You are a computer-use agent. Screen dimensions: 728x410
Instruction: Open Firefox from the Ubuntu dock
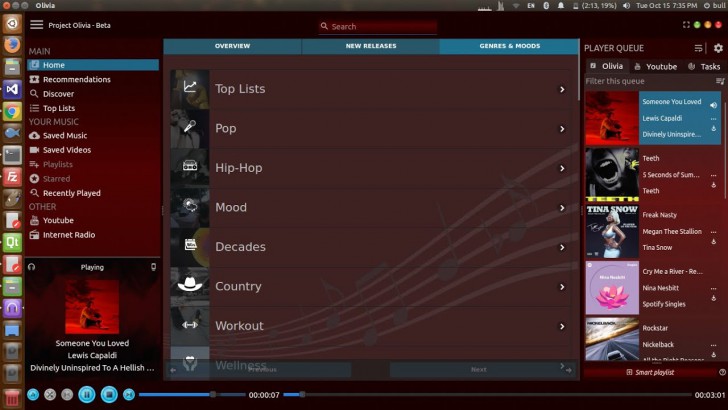pos(12,45)
